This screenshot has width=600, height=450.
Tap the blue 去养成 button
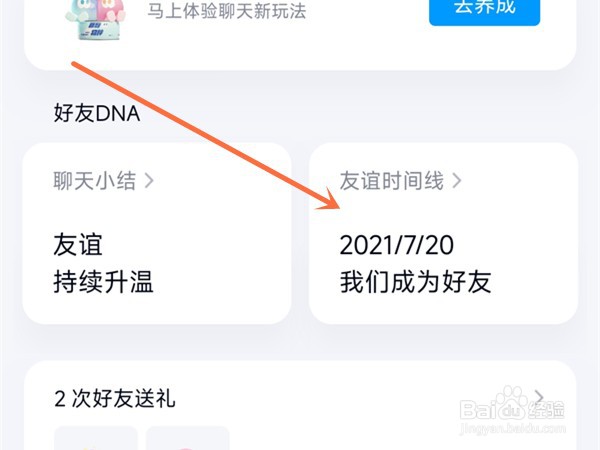click(484, 10)
